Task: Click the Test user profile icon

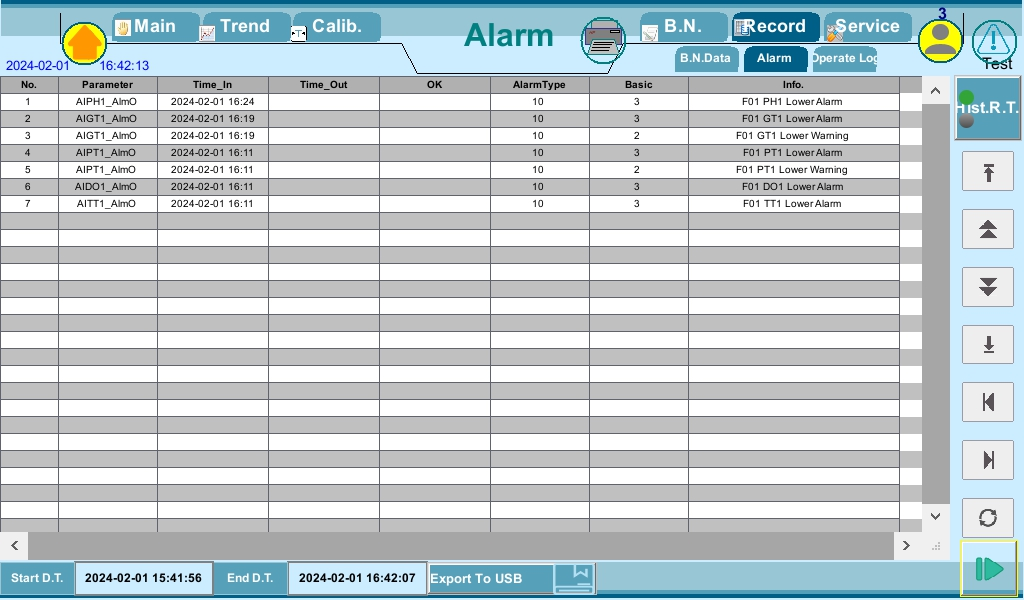Action: click(938, 40)
